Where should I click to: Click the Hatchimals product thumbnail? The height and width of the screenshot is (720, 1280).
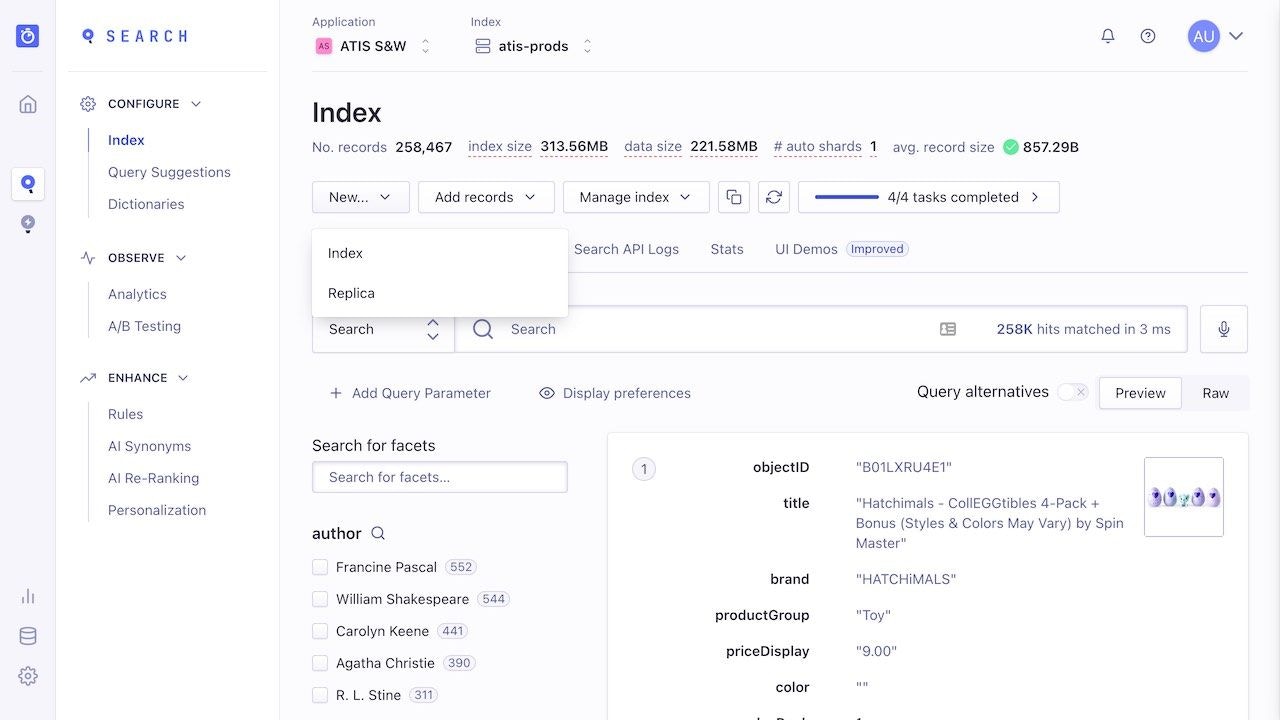(1183, 496)
